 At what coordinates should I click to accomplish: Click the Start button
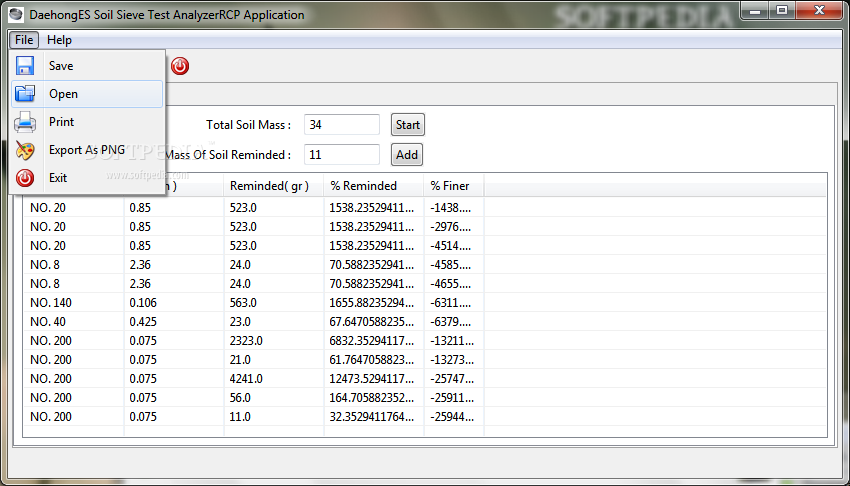(408, 125)
